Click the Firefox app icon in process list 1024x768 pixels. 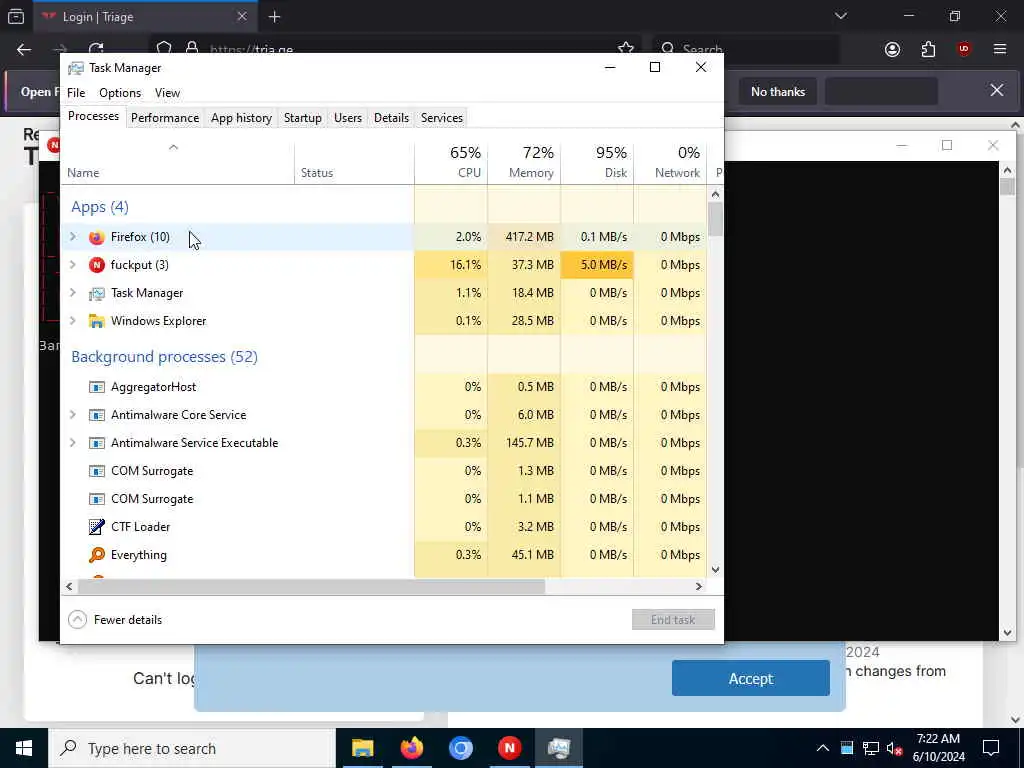pyautogui.click(x=97, y=237)
